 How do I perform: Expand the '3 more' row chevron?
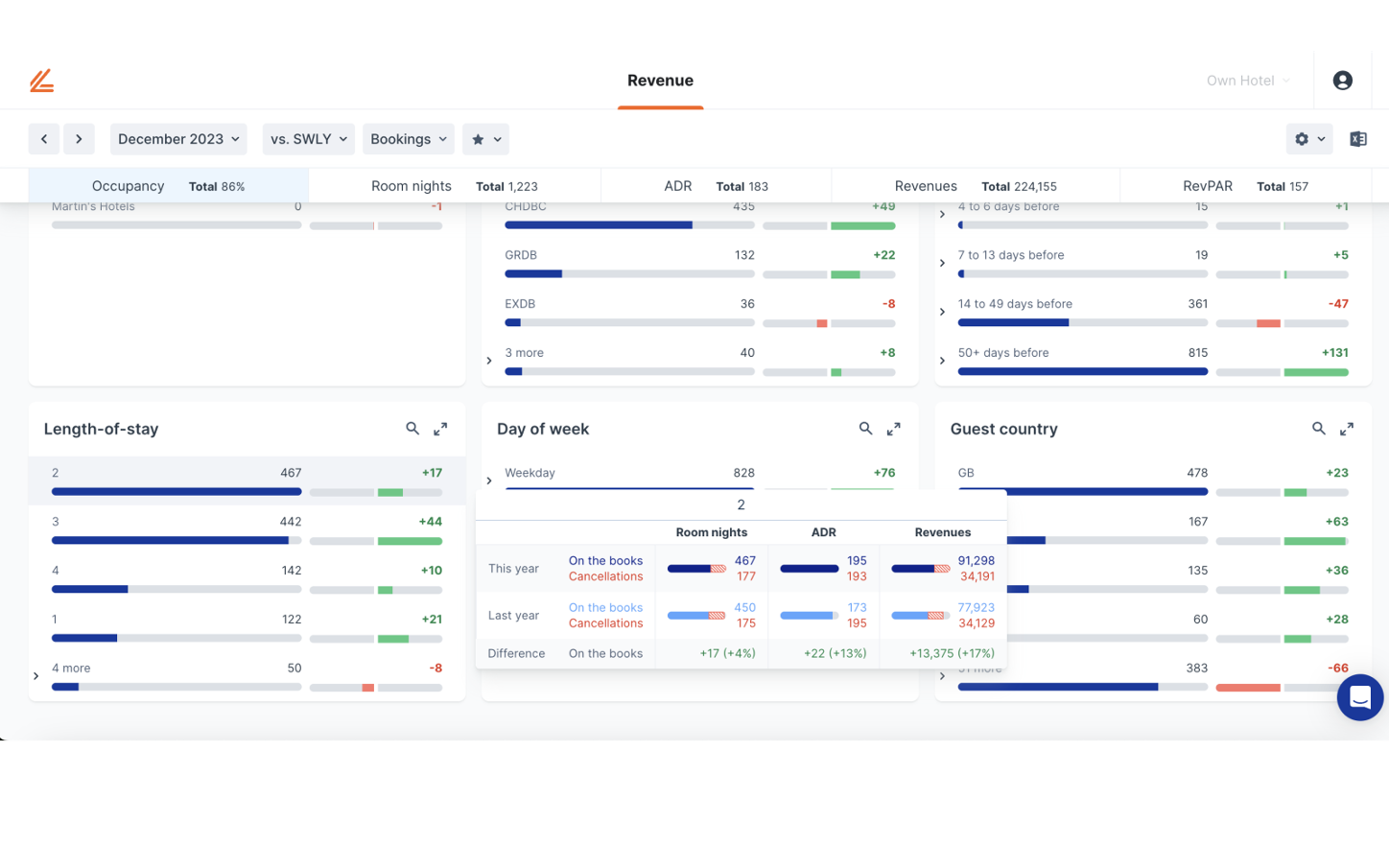[489, 361]
